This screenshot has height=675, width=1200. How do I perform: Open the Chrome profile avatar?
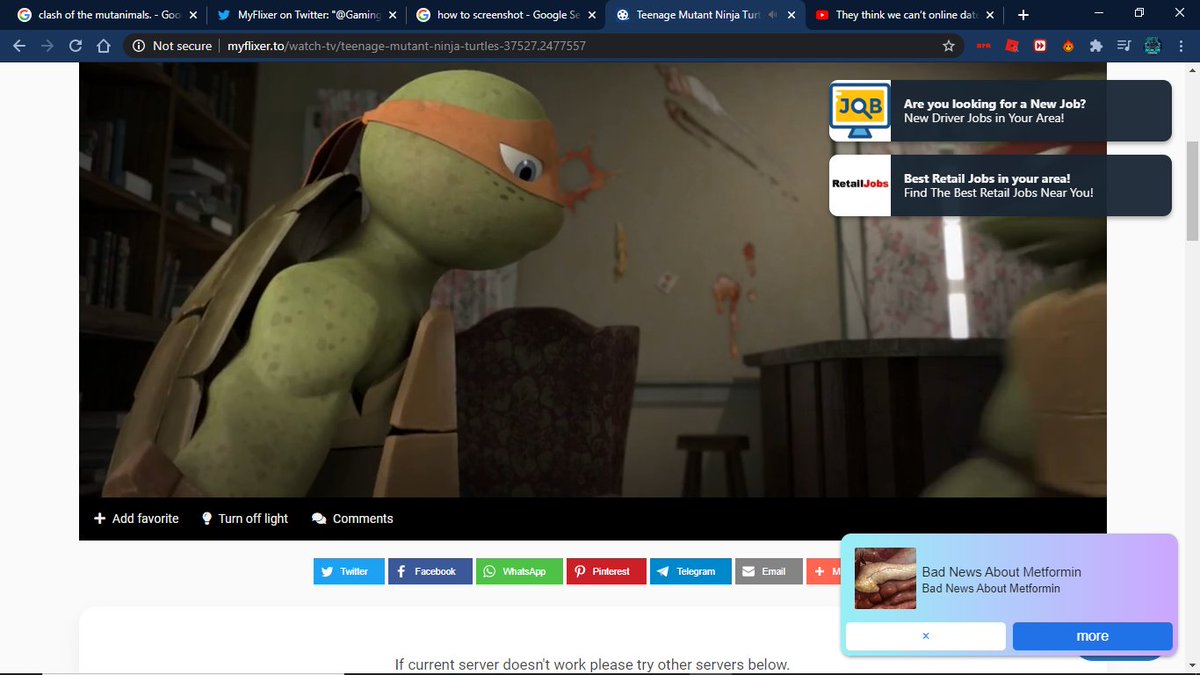pyautogui.click(x=1152, y=46)
